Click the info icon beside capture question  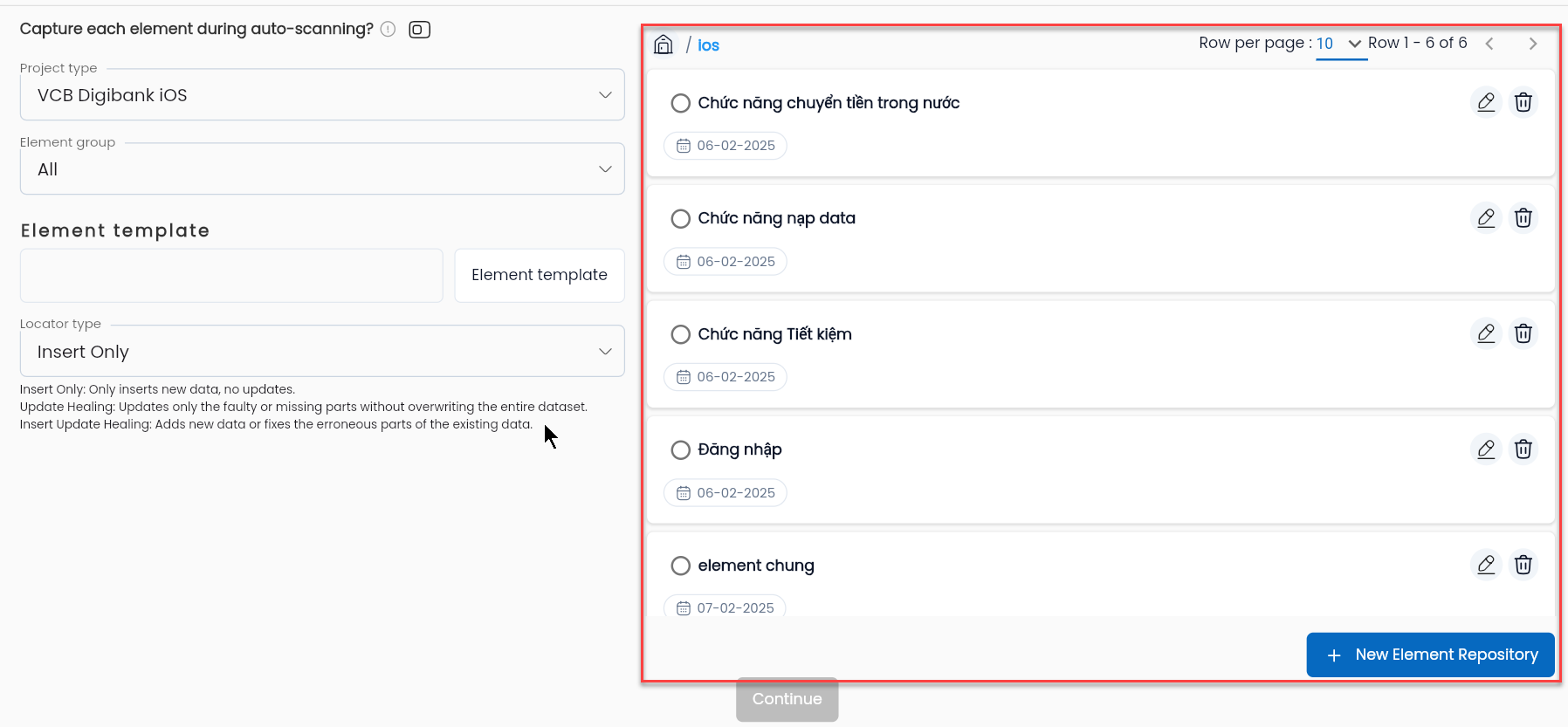tap(389, 29)
